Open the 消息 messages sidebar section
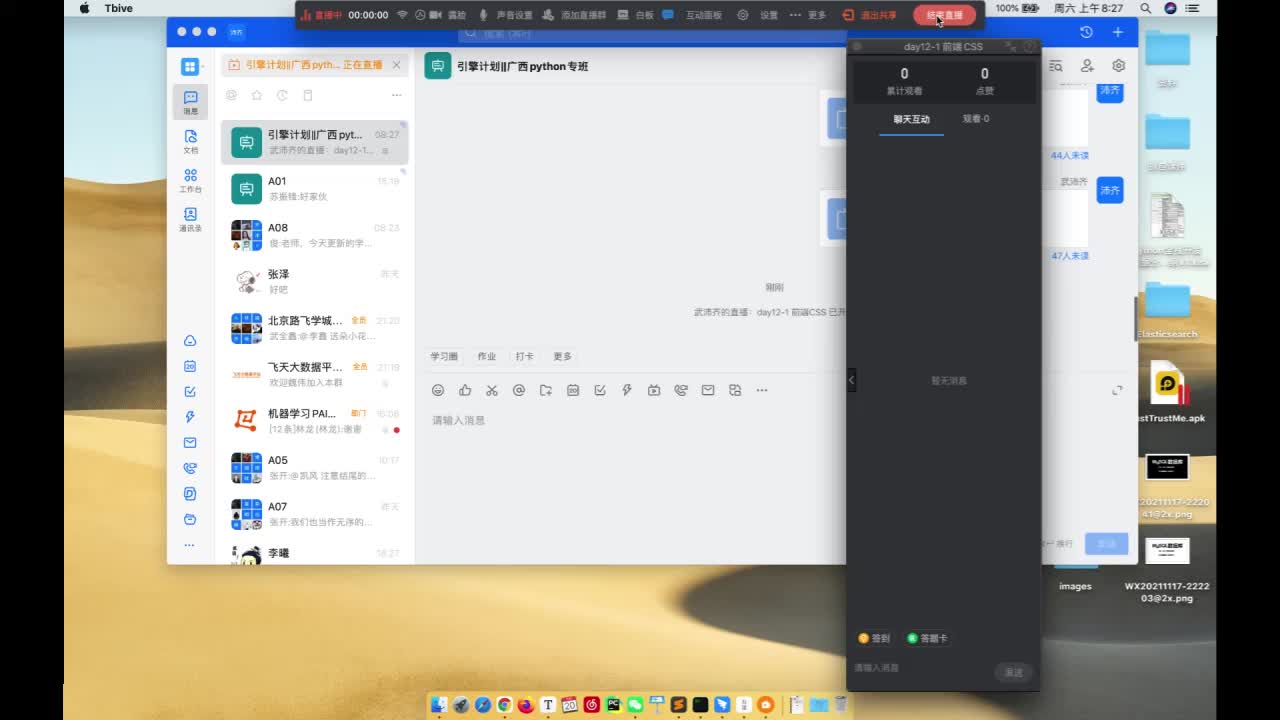Image resolution: width=1280 pixels, height=720 pixels. click(x=190, y=102)
